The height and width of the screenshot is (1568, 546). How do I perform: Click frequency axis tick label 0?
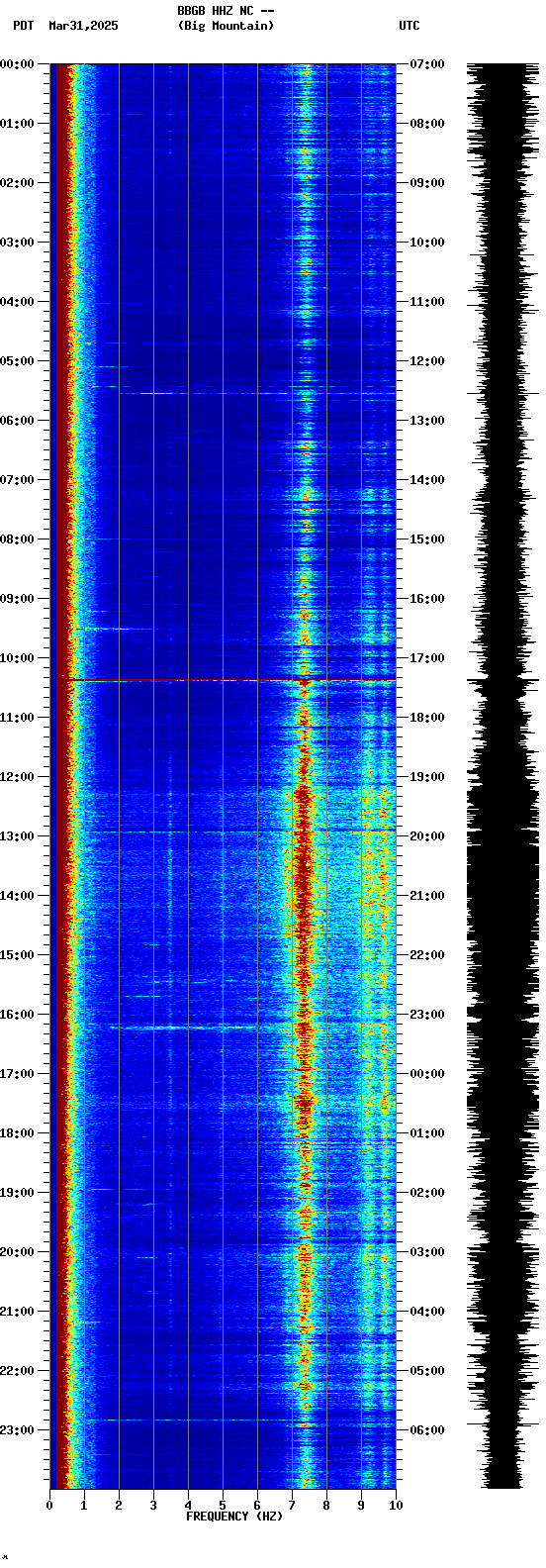click(49, 1506)
